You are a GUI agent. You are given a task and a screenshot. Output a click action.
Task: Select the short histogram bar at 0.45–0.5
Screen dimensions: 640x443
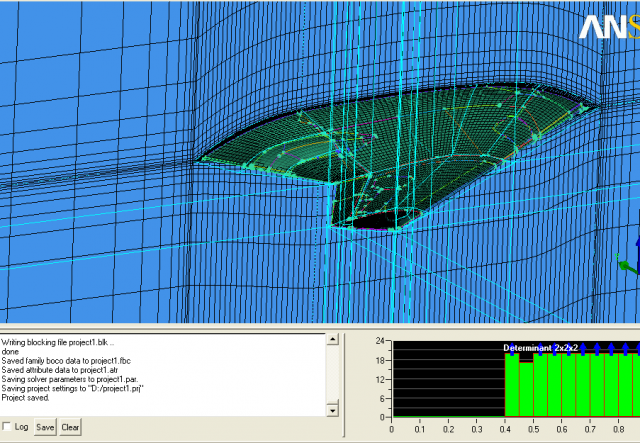525,390
